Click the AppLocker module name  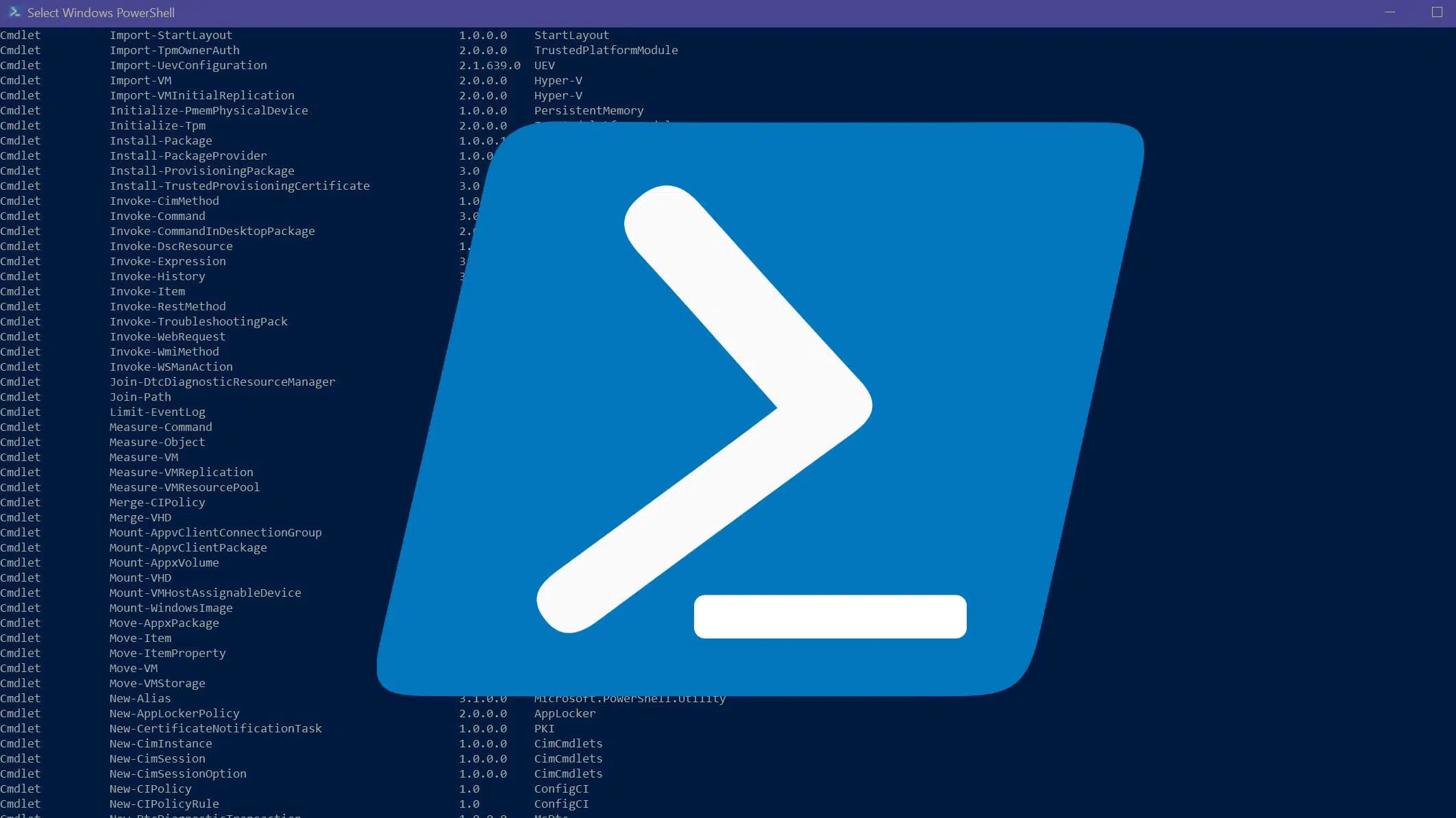565,714
